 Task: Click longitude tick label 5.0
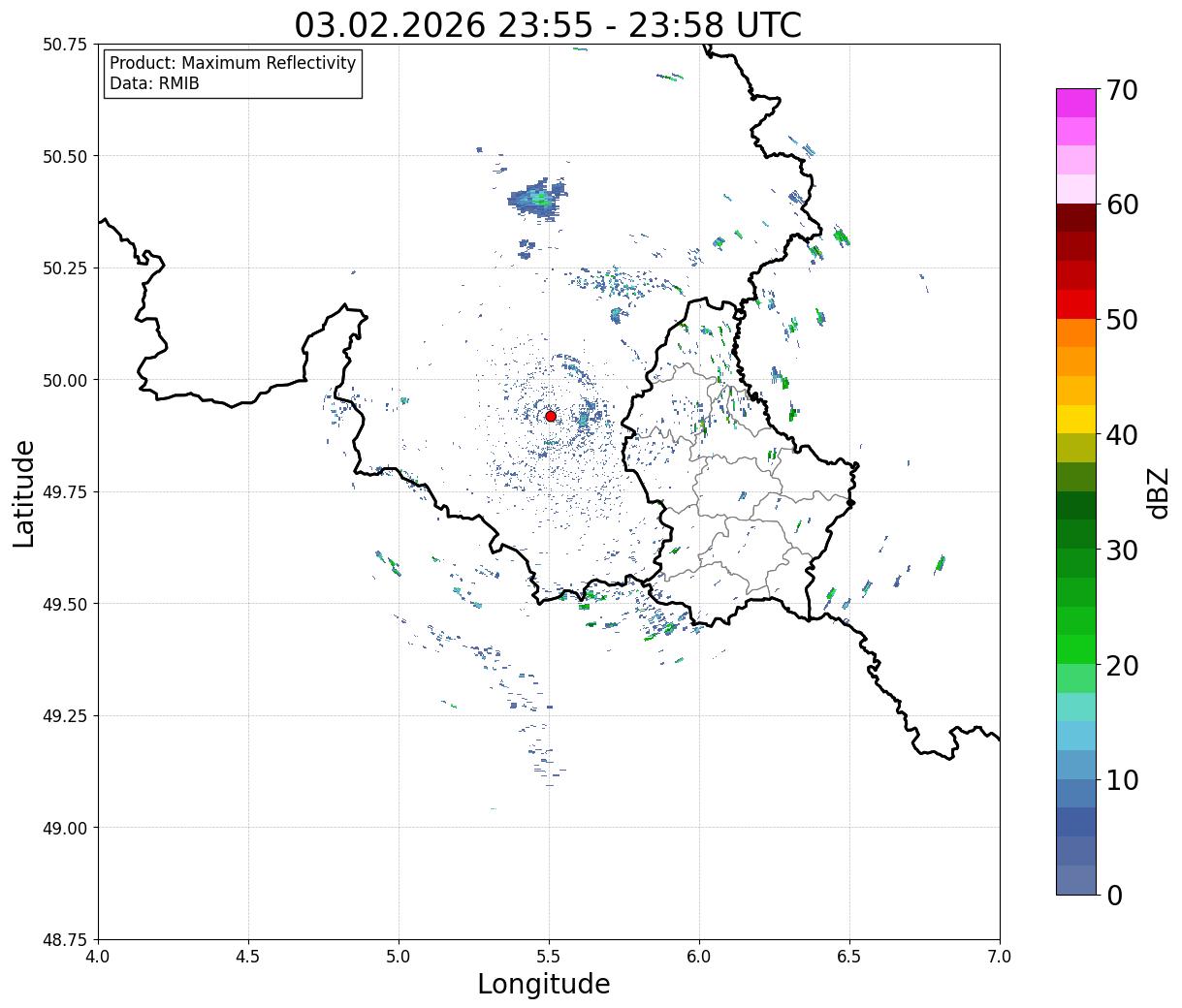tap(399, 957)
